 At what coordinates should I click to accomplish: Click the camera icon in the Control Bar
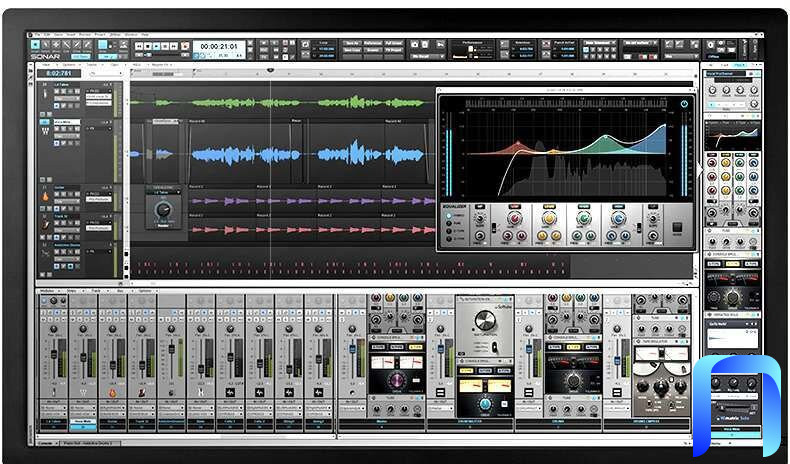pyautogui.click(x=415, y=44)
